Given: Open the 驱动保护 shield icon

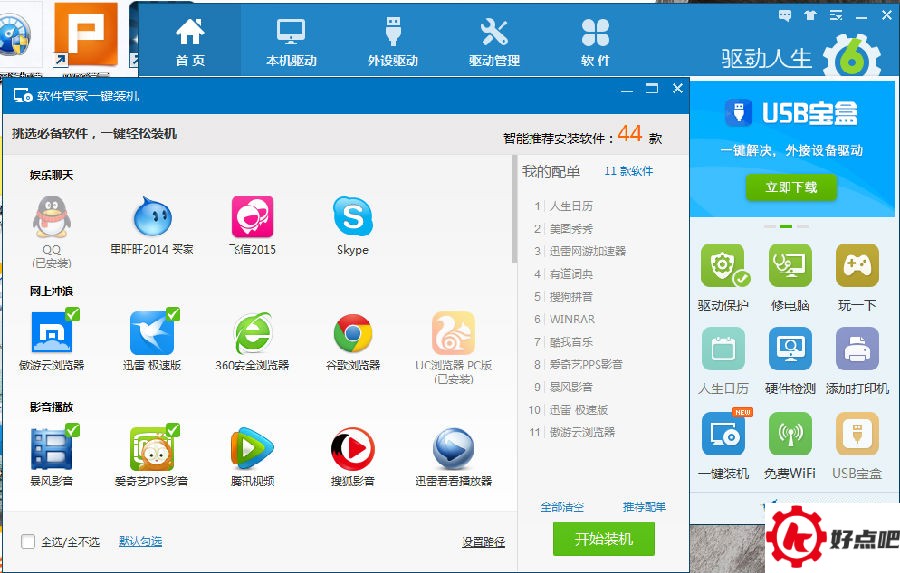Looking at the screenshot, I should click(x=724, y=266).
